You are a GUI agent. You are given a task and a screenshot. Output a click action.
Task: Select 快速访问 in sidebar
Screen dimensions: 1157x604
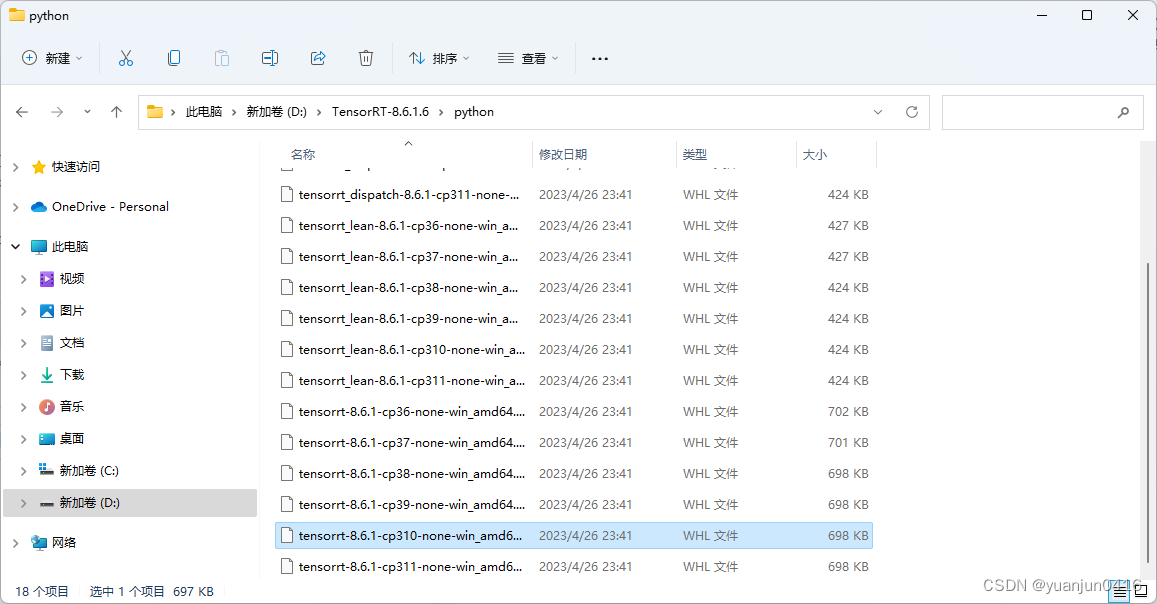pos(75,167)
